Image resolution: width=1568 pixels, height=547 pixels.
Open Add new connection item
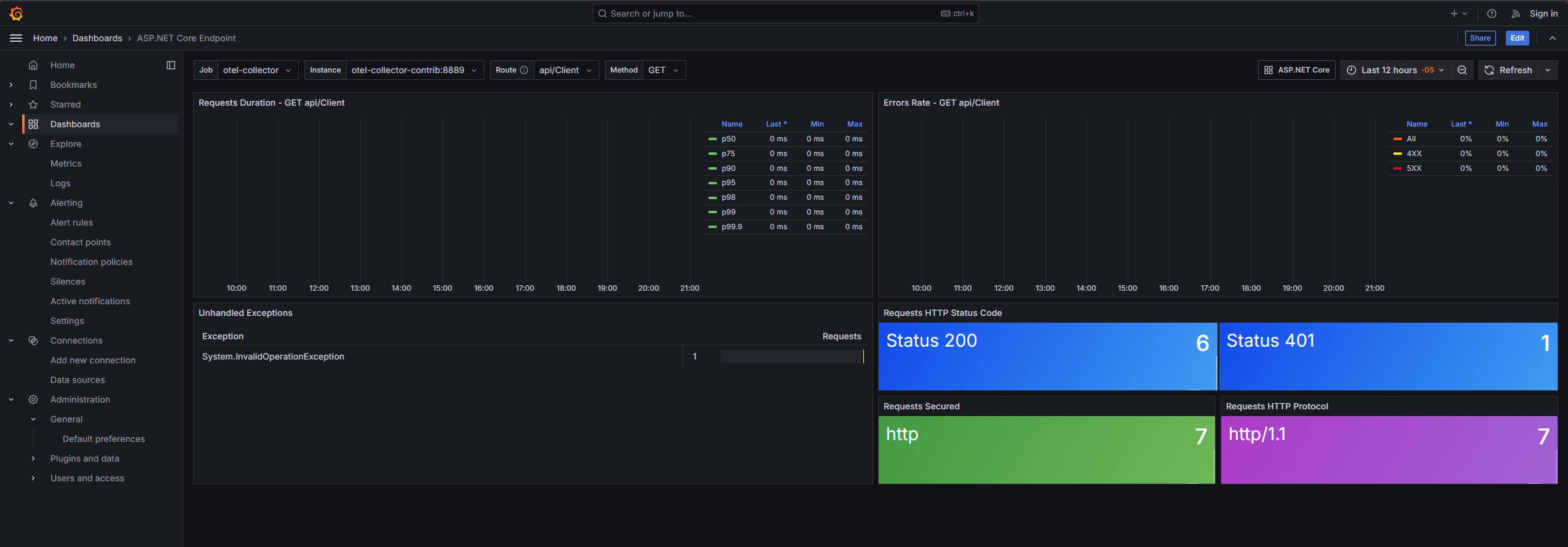(93, 360)
